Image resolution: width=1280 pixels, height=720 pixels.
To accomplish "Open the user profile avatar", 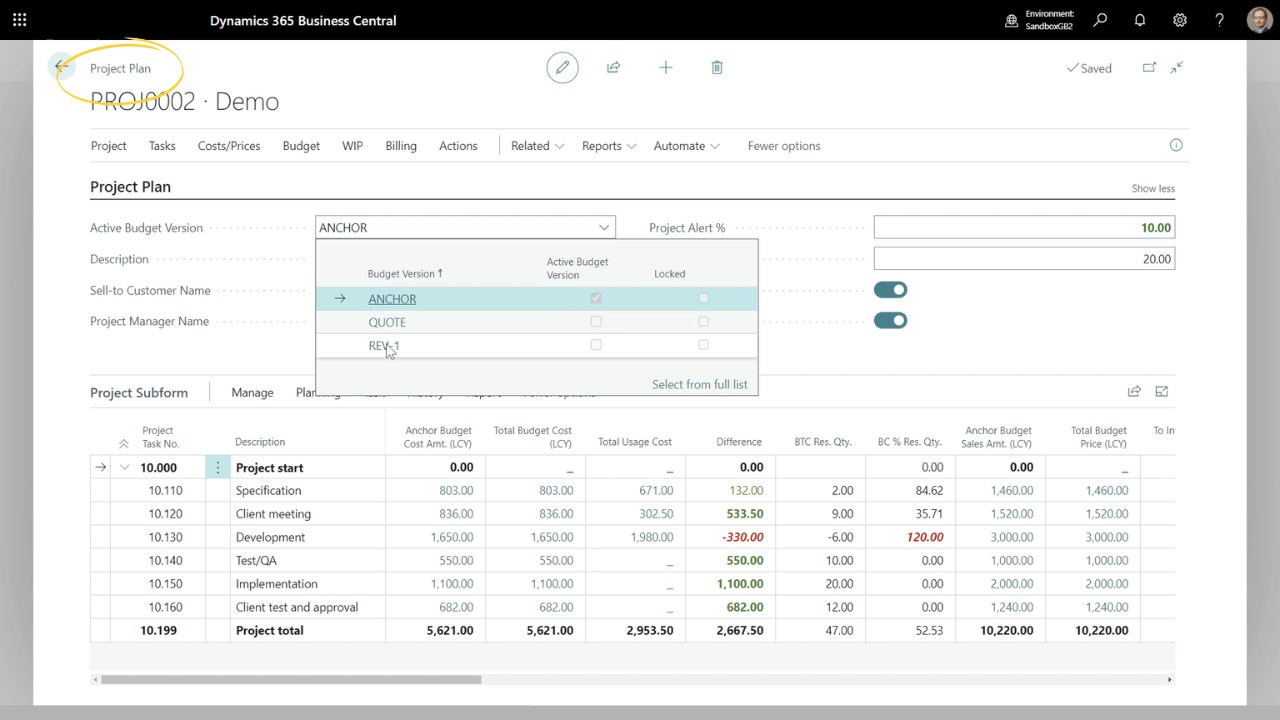I will [1259, 20].
